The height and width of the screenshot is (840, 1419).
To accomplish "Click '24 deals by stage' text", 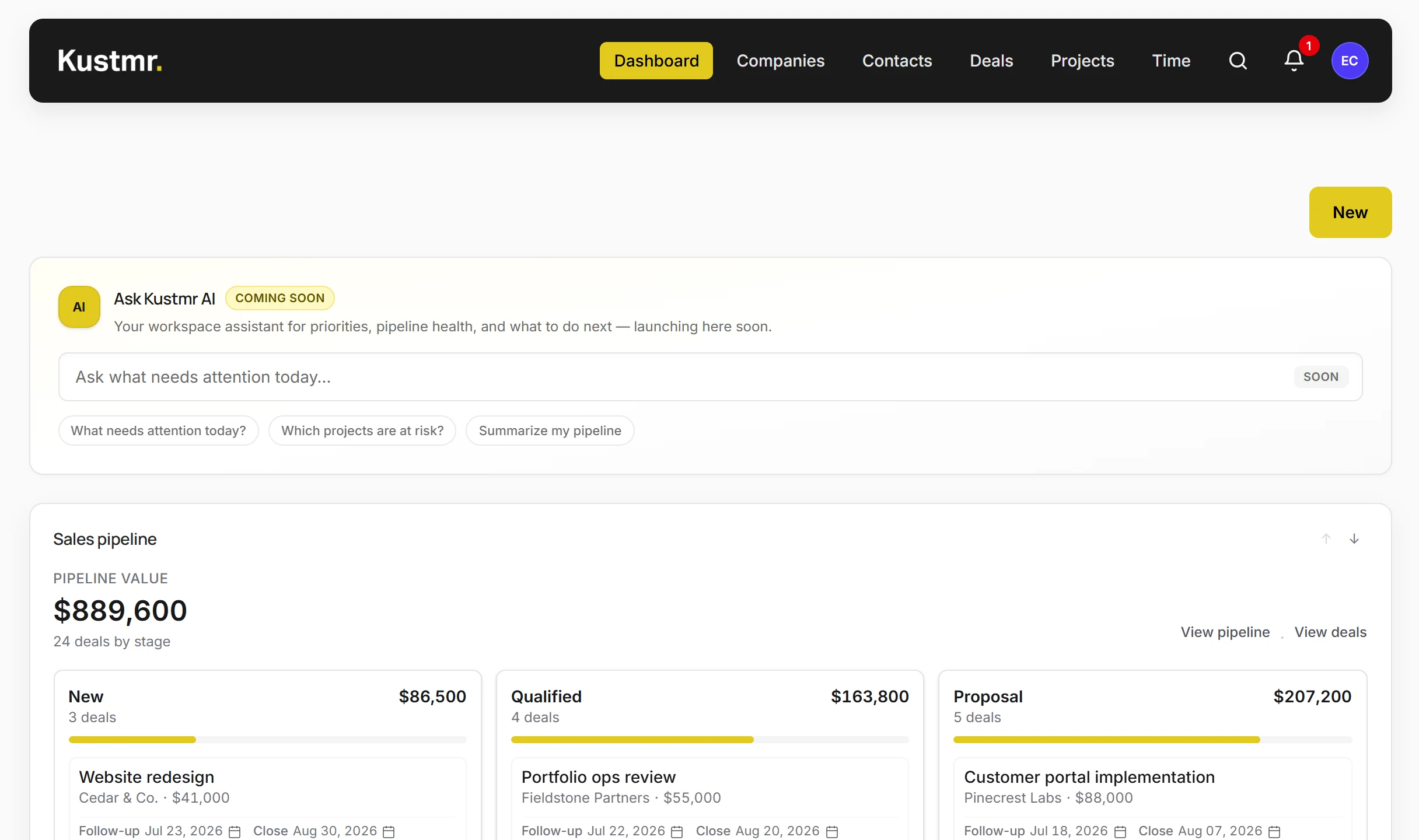I will (111, 642).
